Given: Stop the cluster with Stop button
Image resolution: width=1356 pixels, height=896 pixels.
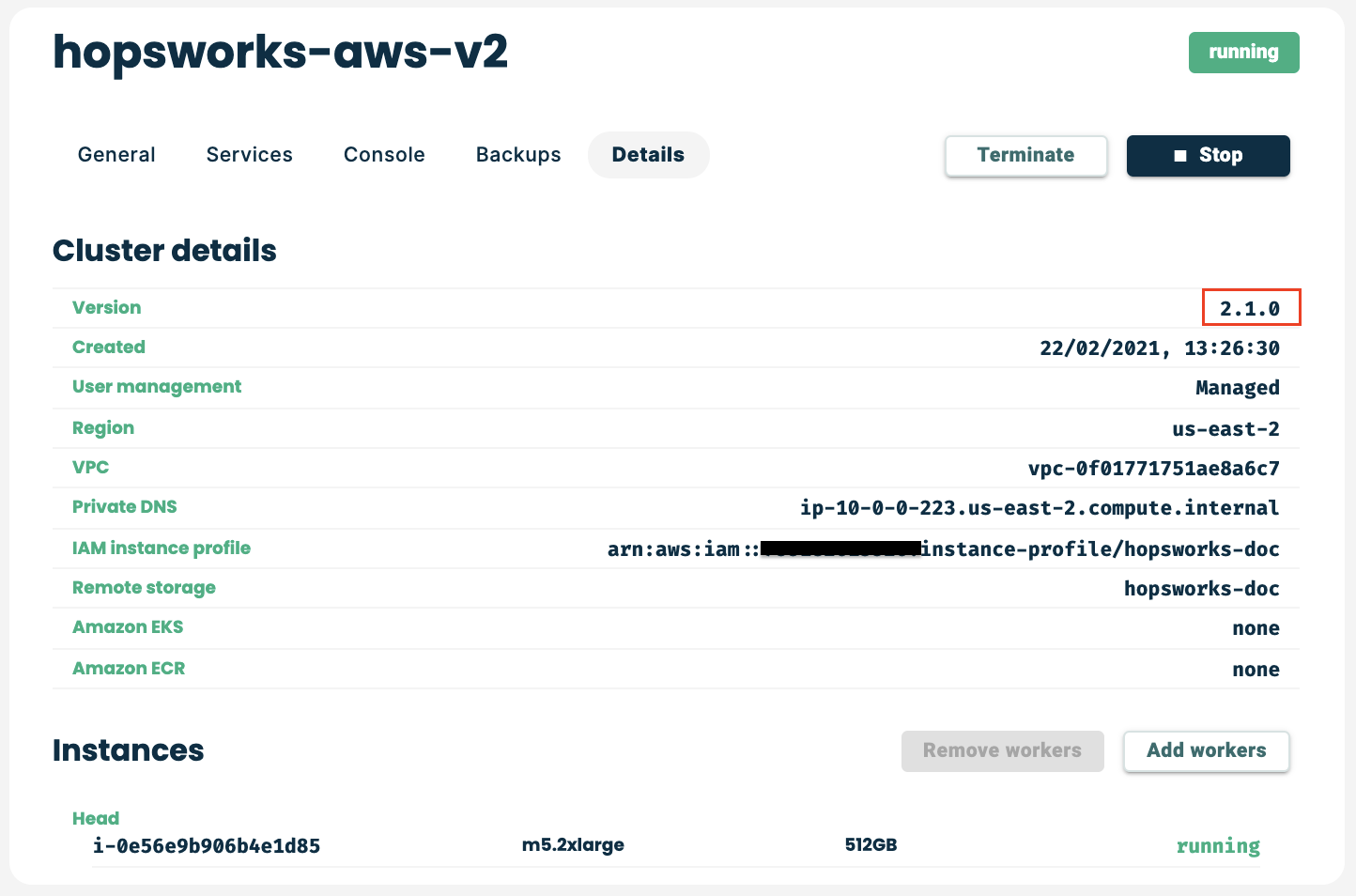Looking at the screenshot, I should (1209, 156).
